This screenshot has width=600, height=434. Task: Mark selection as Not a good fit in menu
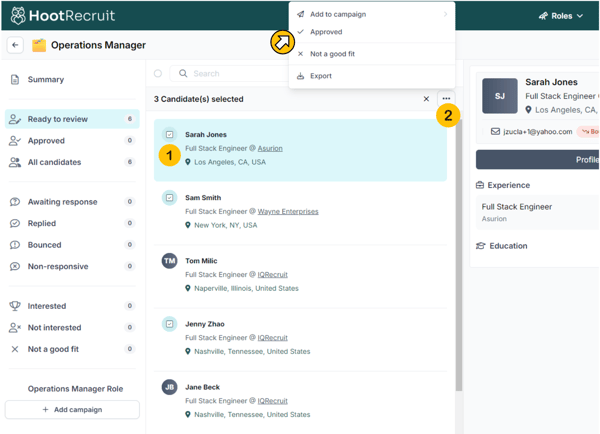332,54
